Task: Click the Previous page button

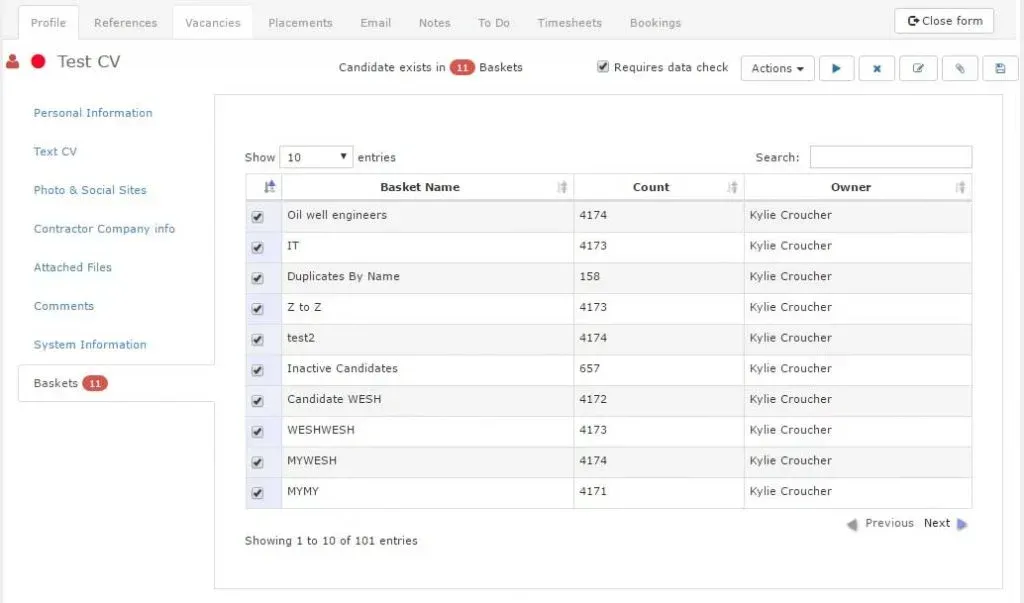Action: click(x=880, y=523)
